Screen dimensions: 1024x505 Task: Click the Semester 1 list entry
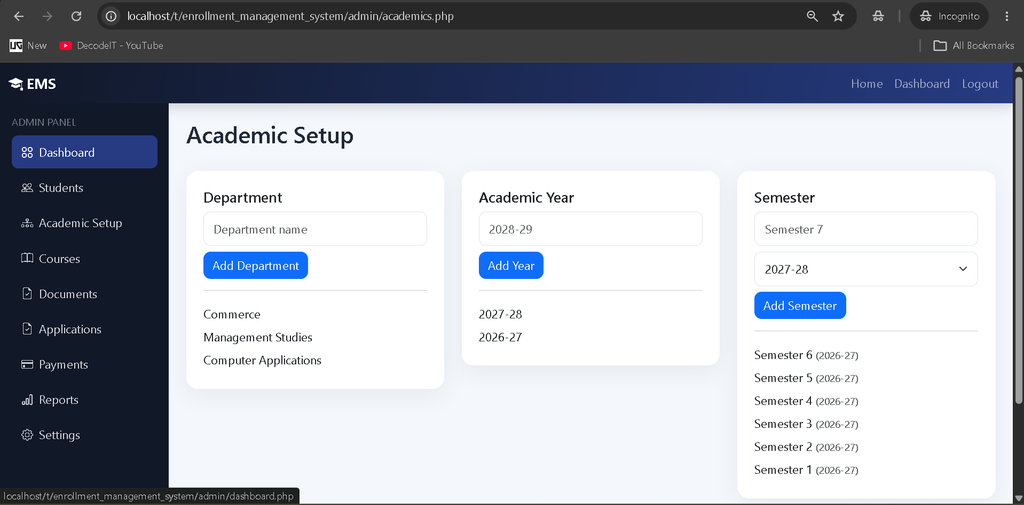806,470
